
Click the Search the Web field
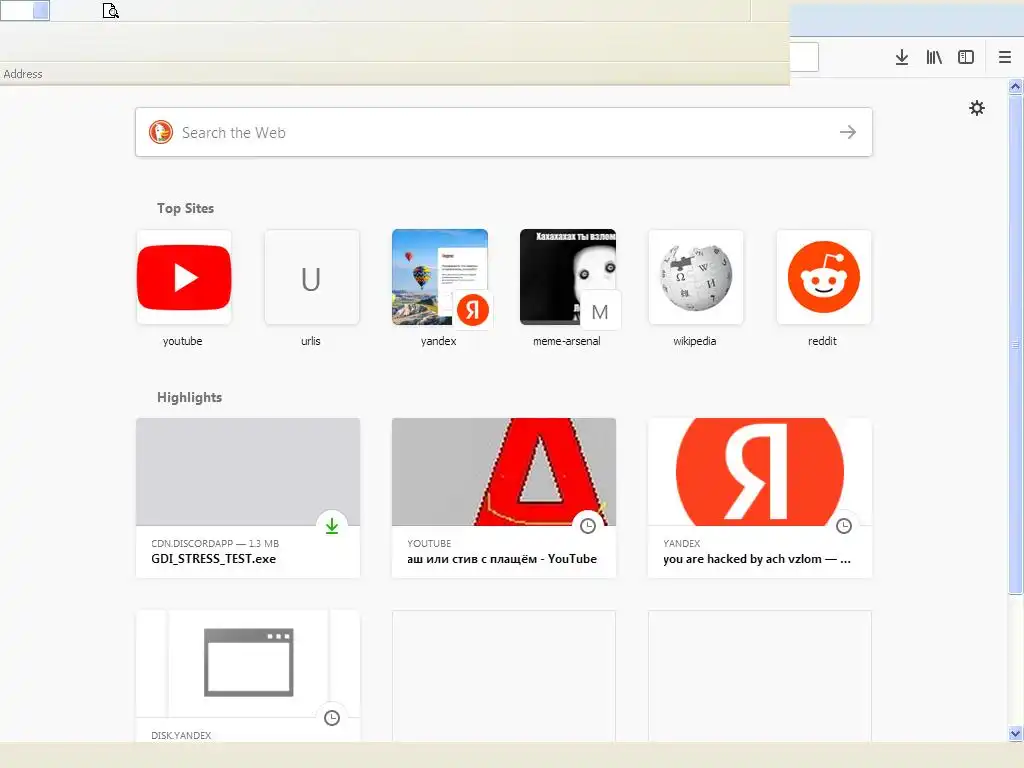coord(504,132)
